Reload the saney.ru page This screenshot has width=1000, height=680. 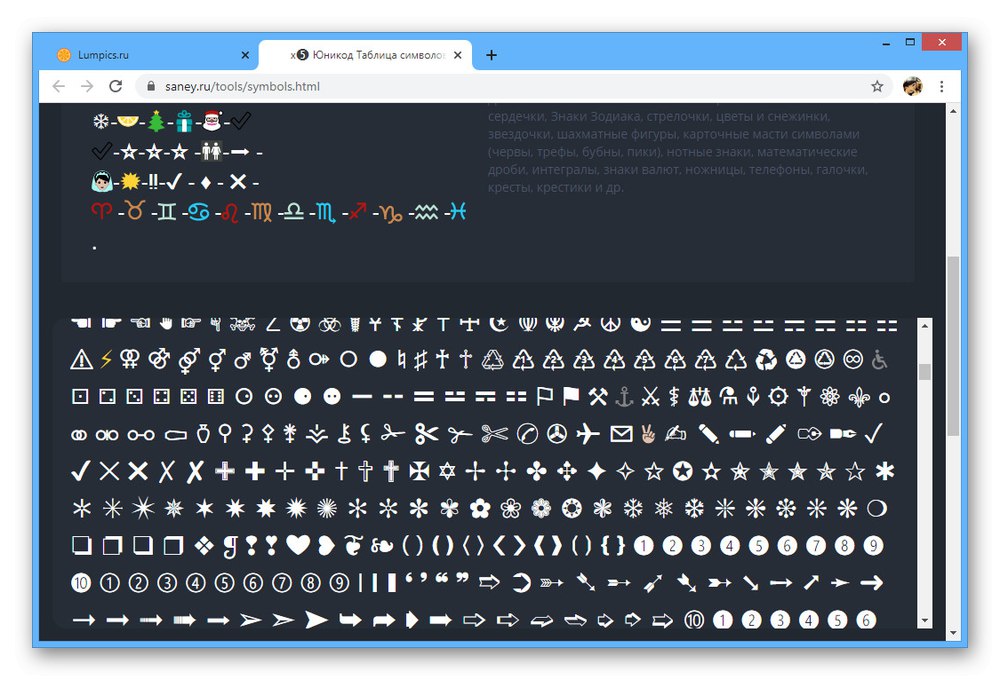pos(115,86)
